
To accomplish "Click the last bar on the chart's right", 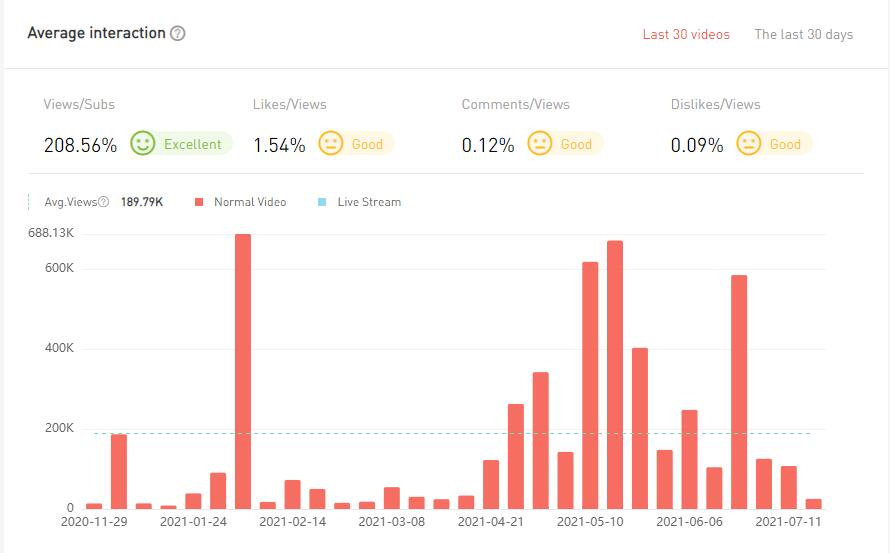I will (813, 503).
